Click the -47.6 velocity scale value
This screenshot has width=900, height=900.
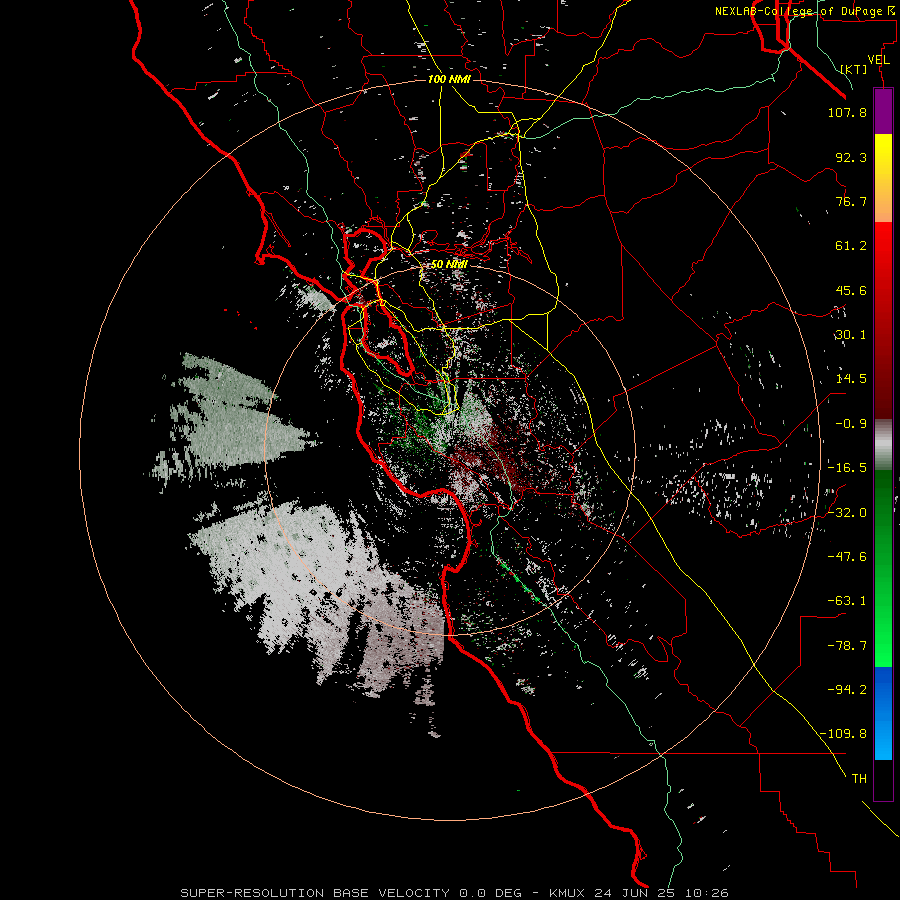(x=847, y=557)
